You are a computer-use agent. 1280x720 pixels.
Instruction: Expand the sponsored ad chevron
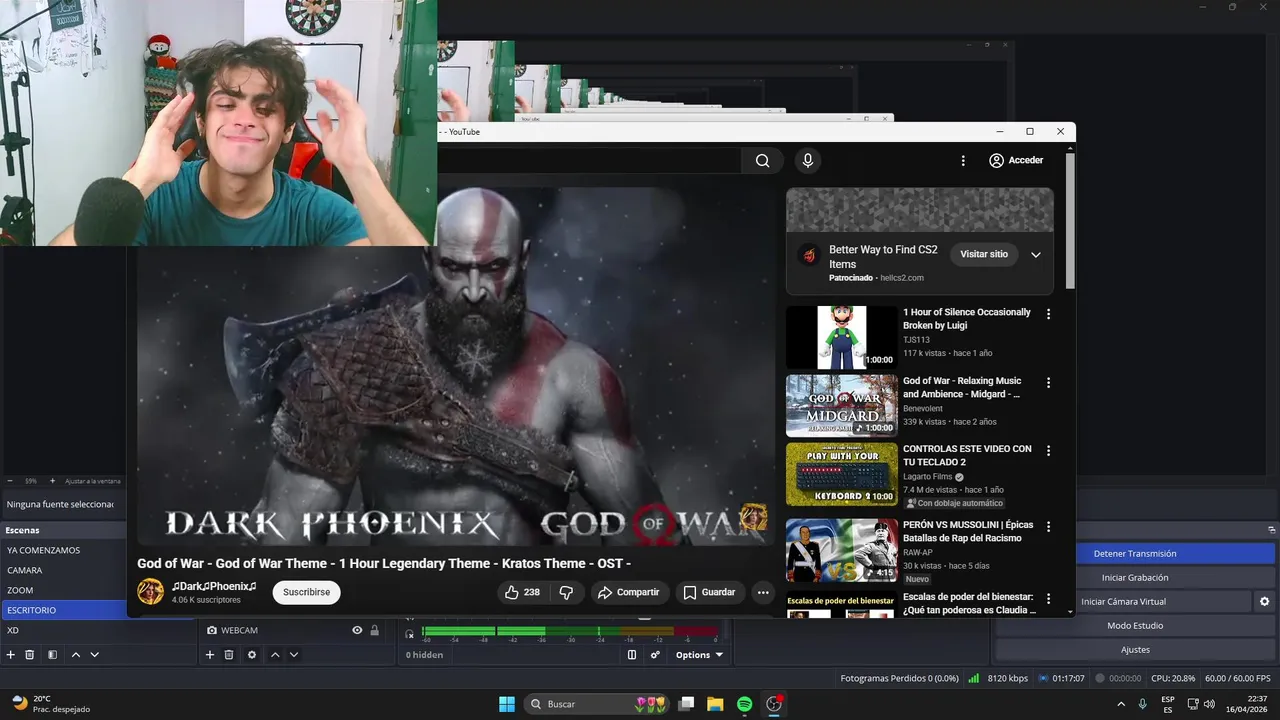tap(1036, 255)
